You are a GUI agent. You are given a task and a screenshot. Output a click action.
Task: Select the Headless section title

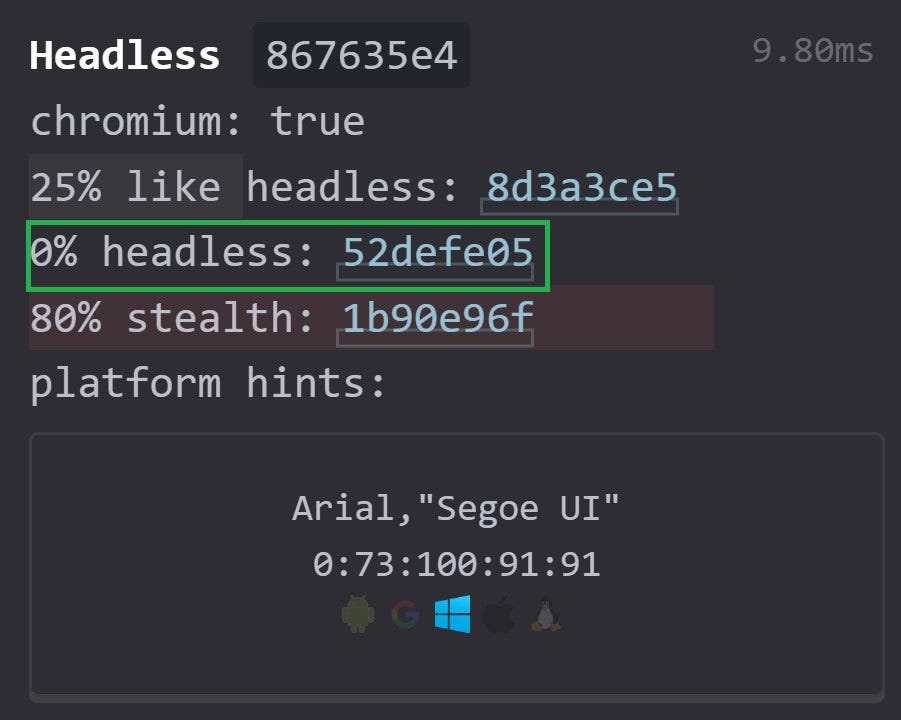click(124, 56)
